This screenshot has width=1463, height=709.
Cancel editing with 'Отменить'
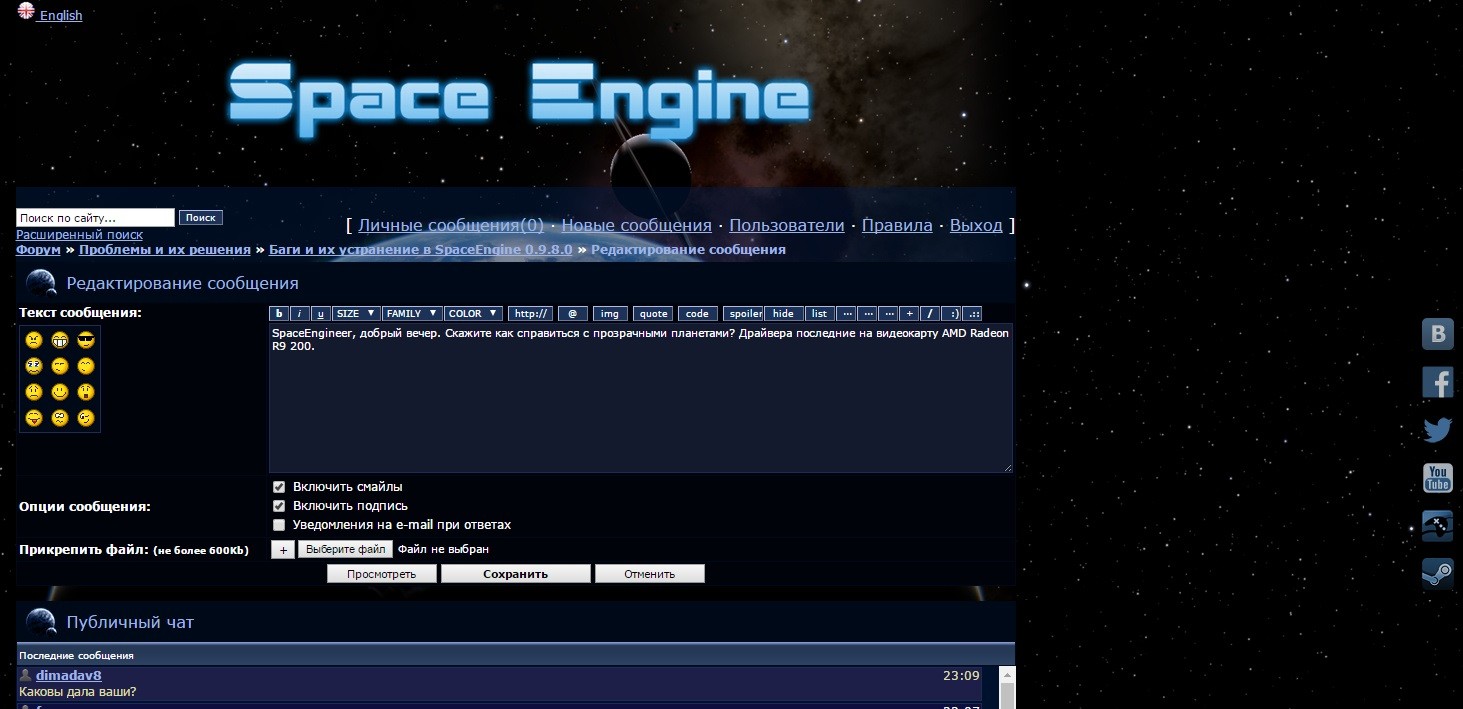coord(650,574)
